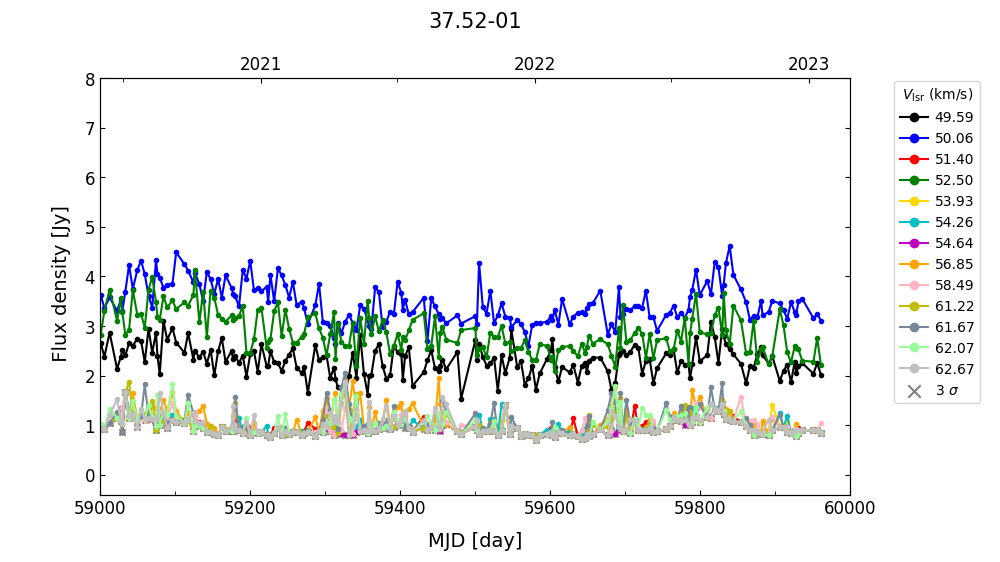Click the gray X 3 sigma marker

914,390
